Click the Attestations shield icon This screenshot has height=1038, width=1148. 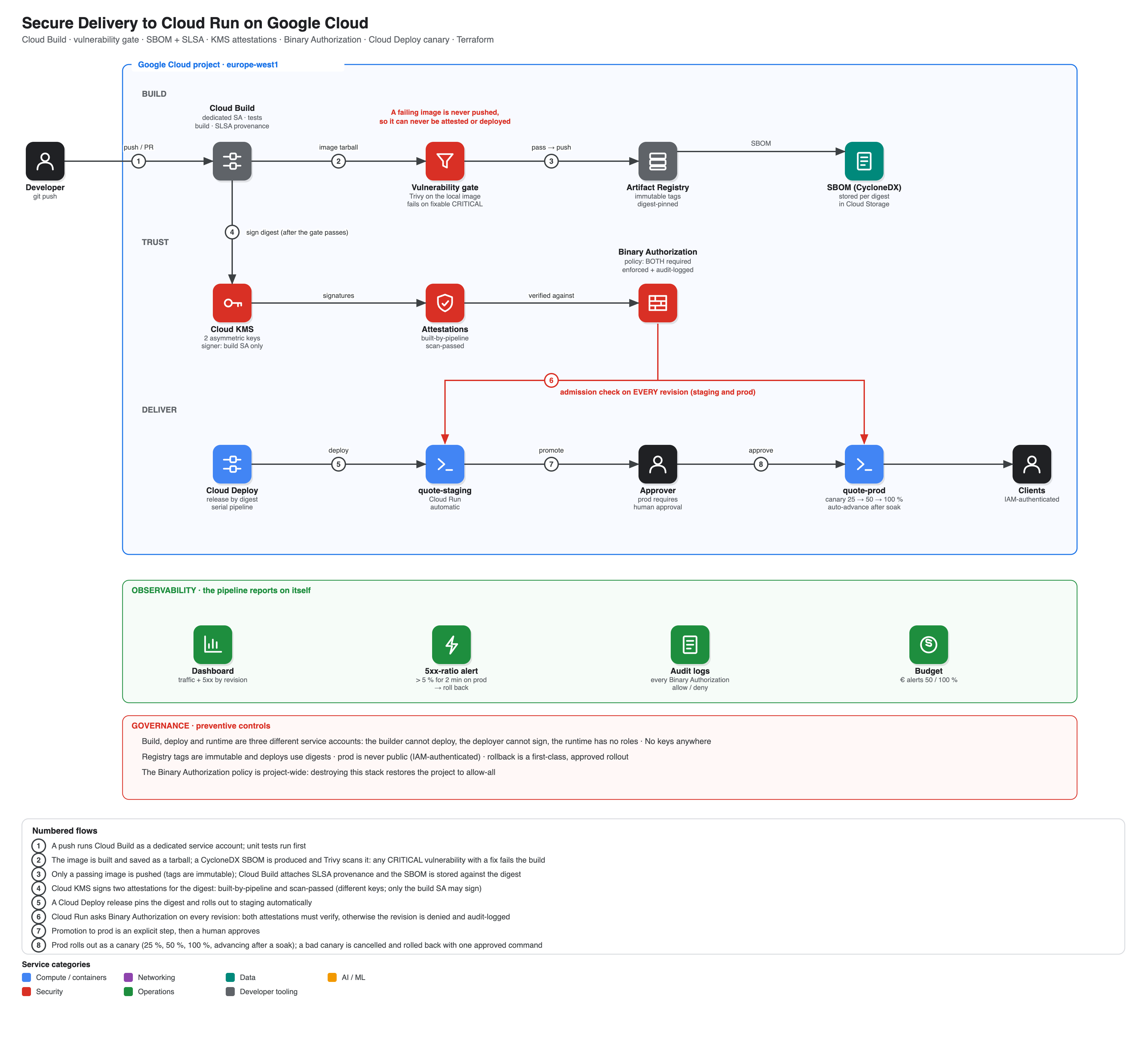(x=445, y=303)
